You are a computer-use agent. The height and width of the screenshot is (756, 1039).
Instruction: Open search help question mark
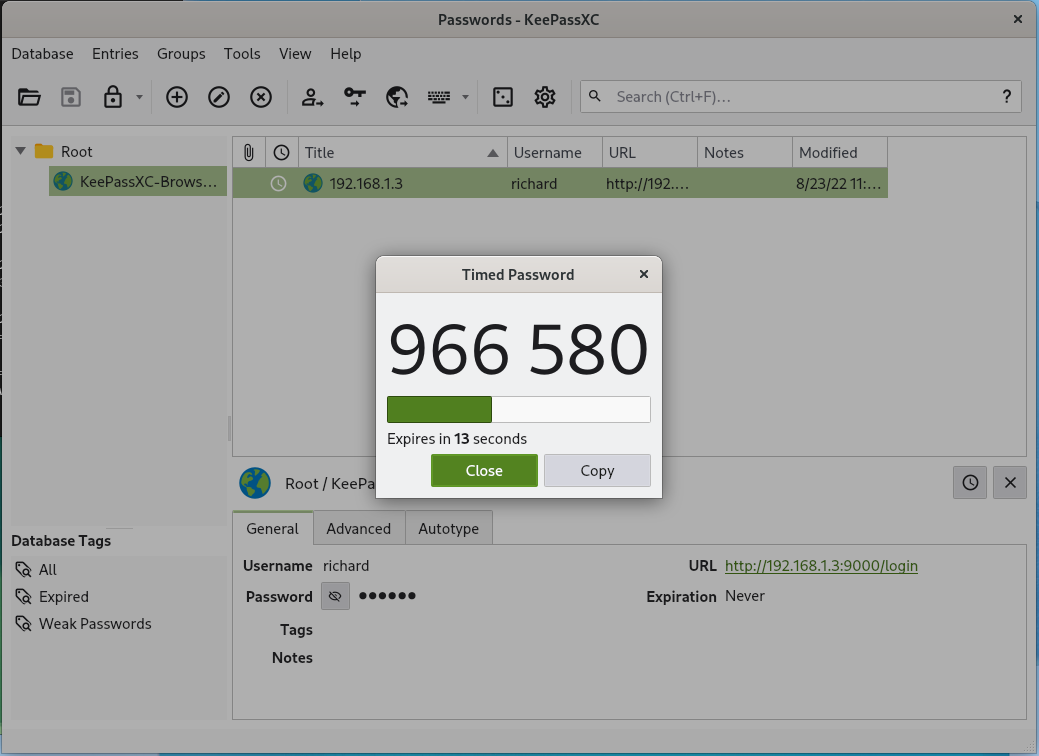pos(1007,97)
